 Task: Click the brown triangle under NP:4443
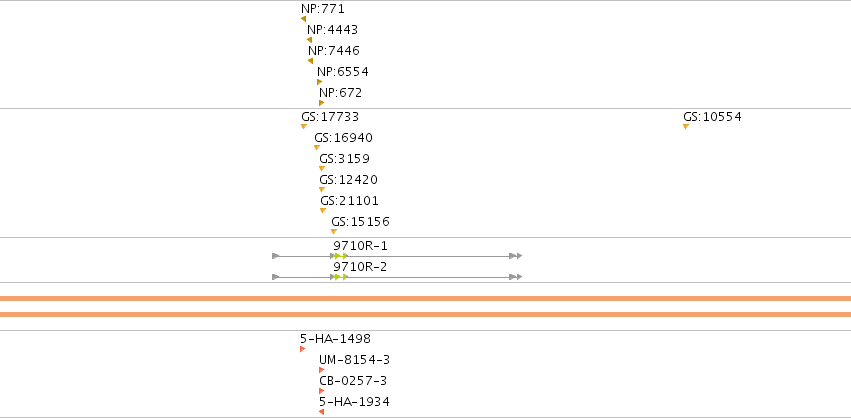coord(309,40)
